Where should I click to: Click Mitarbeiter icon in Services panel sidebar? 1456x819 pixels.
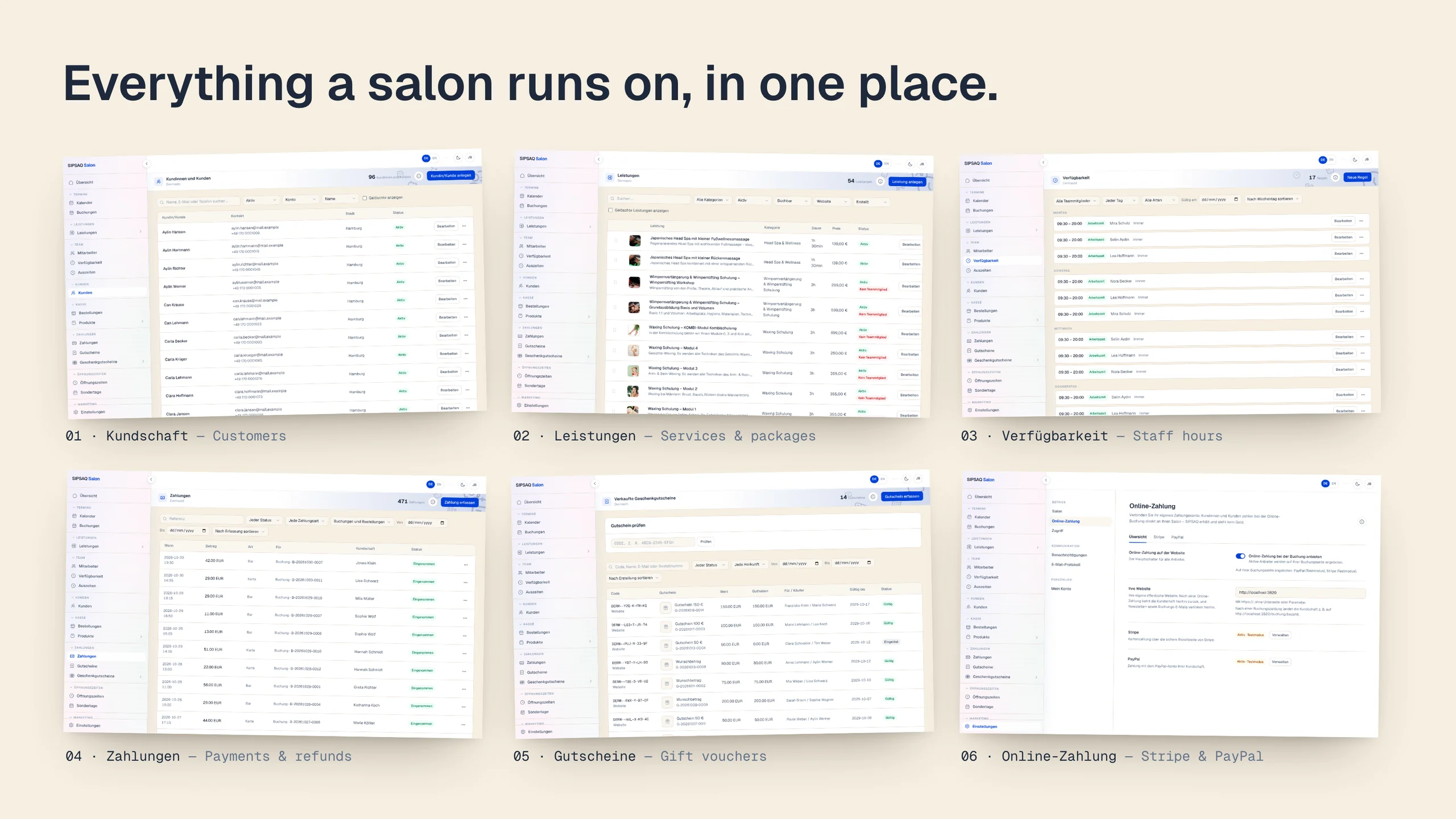tap(522, 246)
